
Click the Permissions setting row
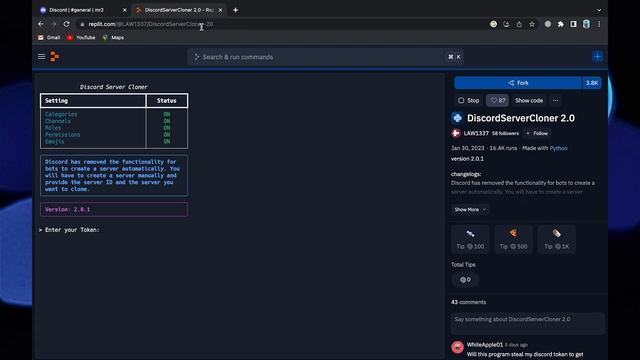coord(114,135)
